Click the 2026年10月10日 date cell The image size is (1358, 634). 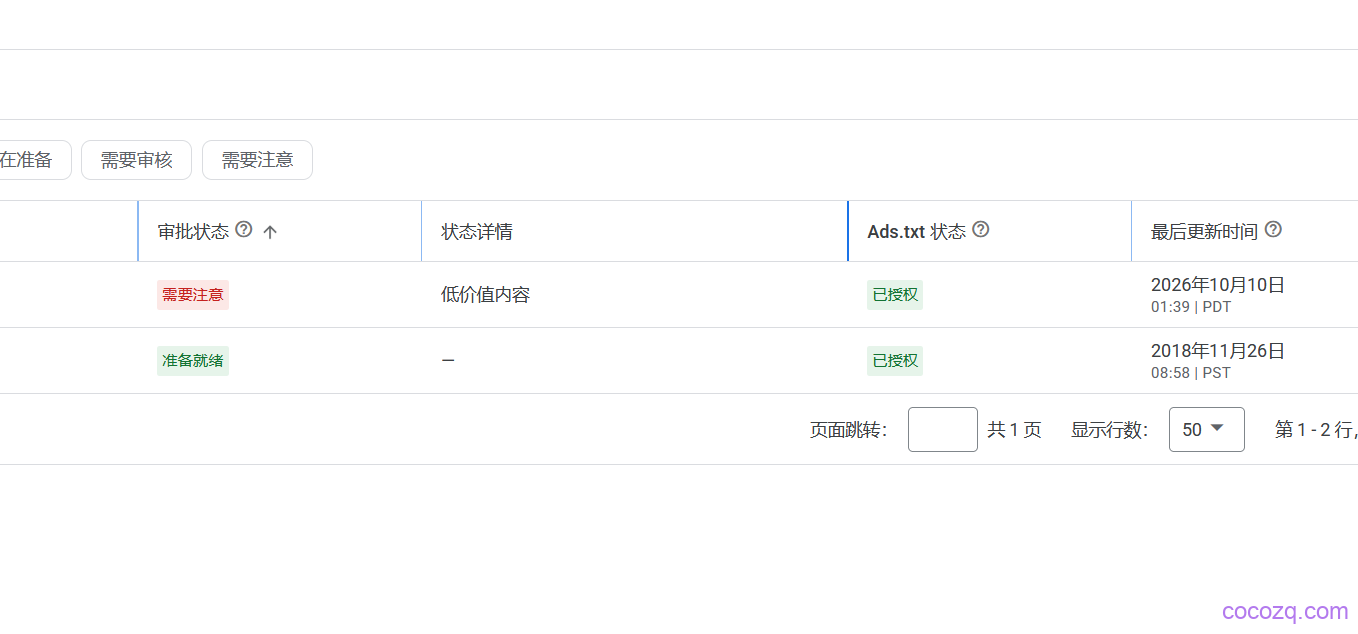point(1218,285)
